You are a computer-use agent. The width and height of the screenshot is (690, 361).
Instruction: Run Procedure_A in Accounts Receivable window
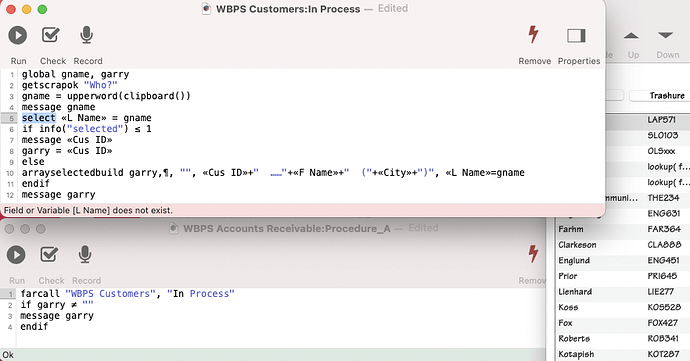(16, 254)
